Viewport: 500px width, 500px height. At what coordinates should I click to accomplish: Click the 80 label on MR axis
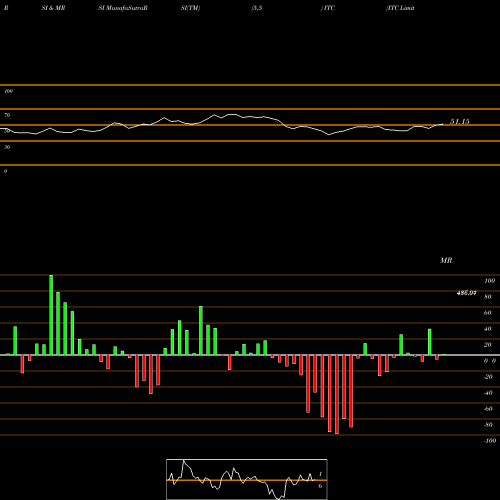click(488, 297)
